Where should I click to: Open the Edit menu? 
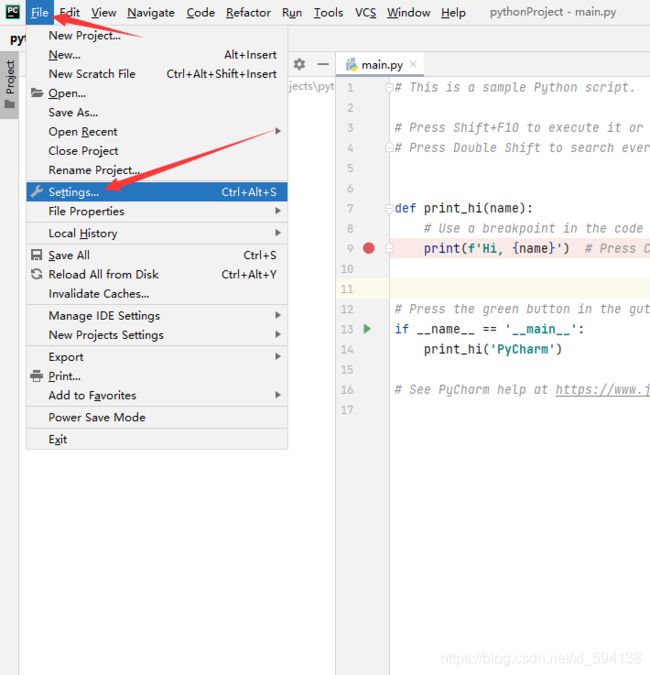(x=70, y=12)
